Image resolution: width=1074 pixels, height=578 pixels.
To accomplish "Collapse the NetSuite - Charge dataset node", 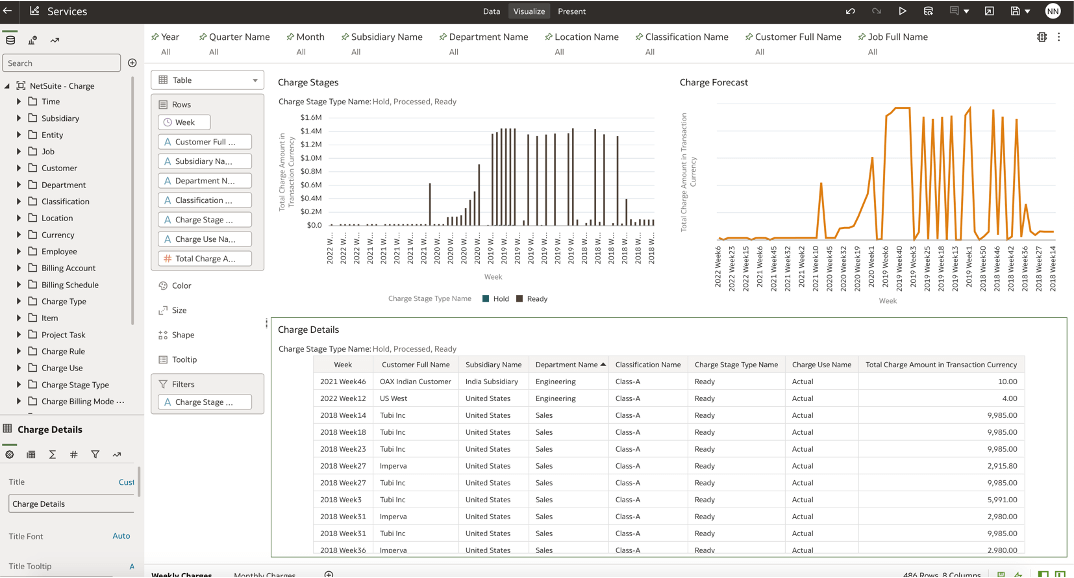I will pos(8,86).
